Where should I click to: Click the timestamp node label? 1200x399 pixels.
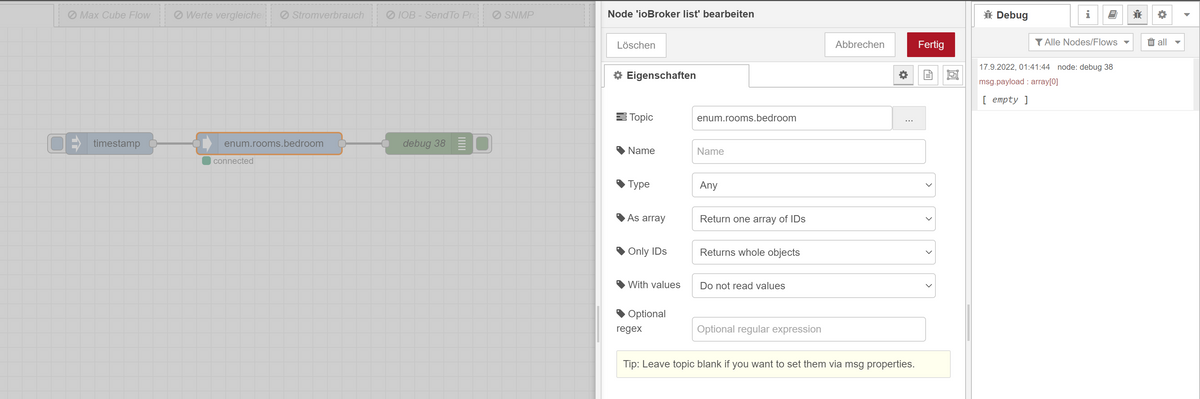click(x=117, y=144)
